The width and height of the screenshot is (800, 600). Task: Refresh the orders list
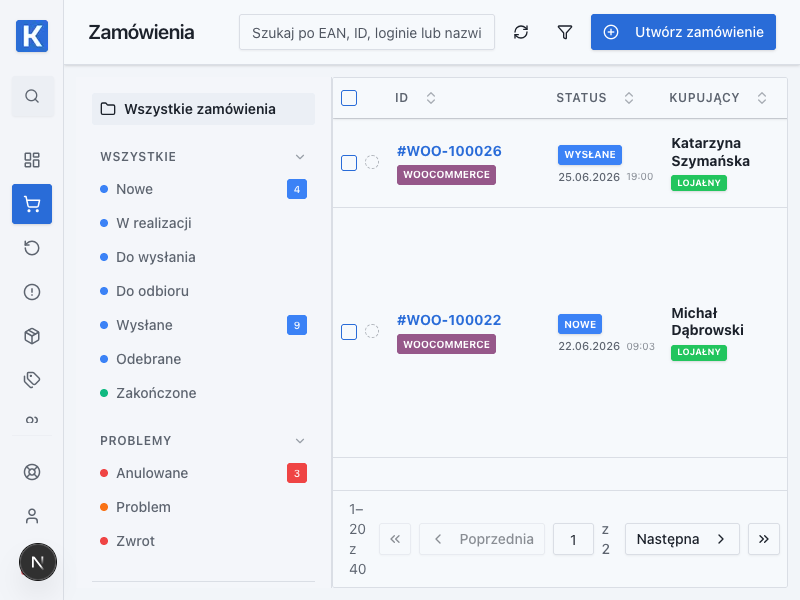pyautogui.click(x=521, y=32)
